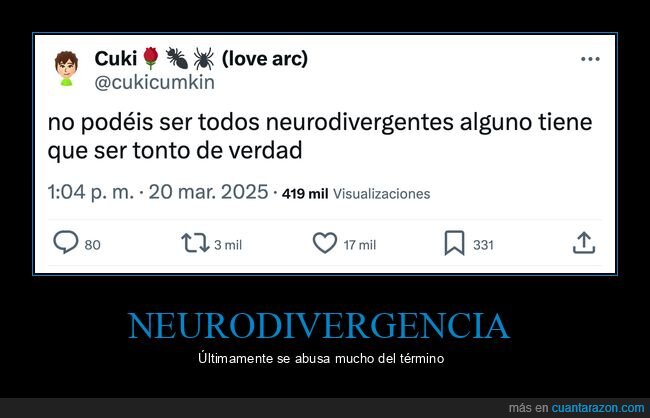The height and width of the screenshot is (418, 650).
Task: Click the tweet text about neurodivergentes
Action: [320, 136]
